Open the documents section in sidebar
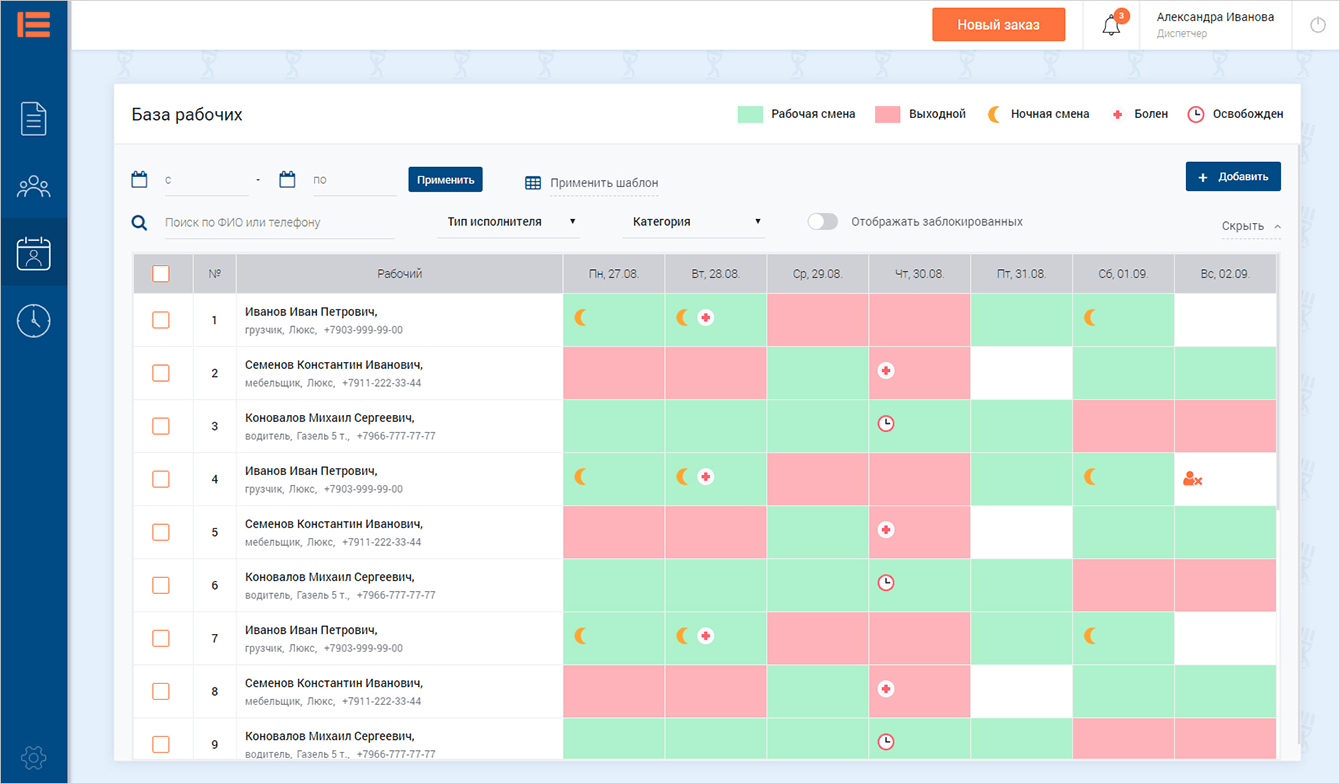This screenshot has height=784, width=1340. 34,119
